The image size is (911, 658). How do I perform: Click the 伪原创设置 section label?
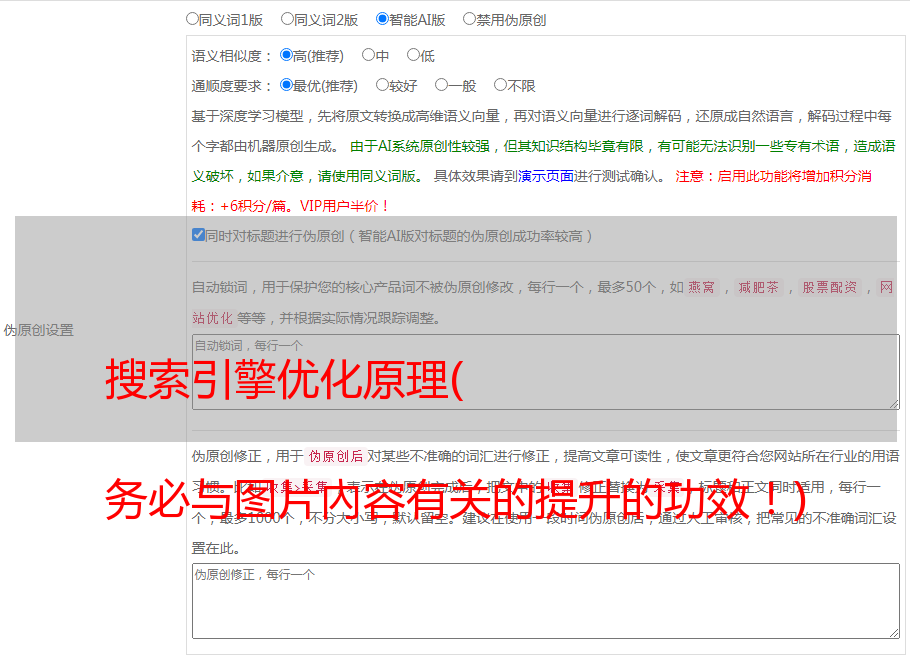(x=38, y=330)
